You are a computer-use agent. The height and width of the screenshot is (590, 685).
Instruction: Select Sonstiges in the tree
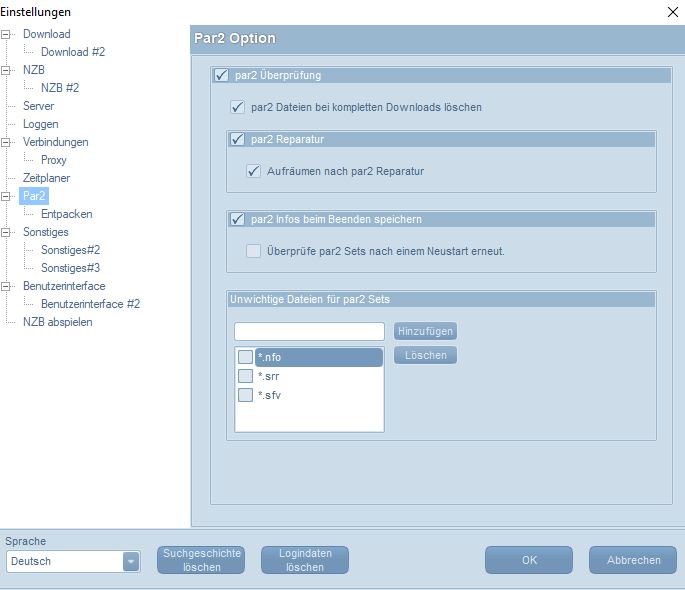coord(45,232)
